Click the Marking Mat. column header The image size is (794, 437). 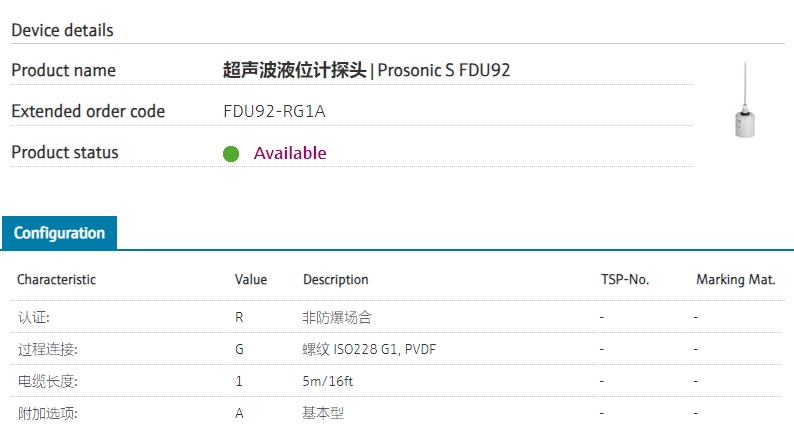coord(736,280)
